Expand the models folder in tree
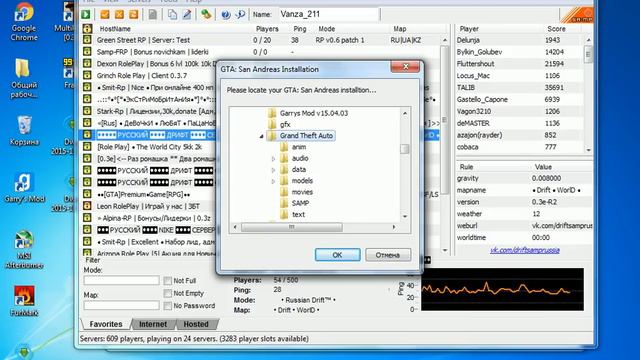The width and height of the screenshot is (640, 360). 273,181
